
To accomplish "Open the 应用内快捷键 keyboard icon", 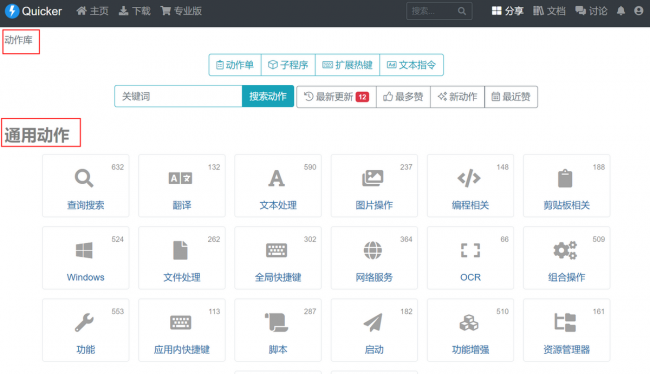I will [180, 323].
